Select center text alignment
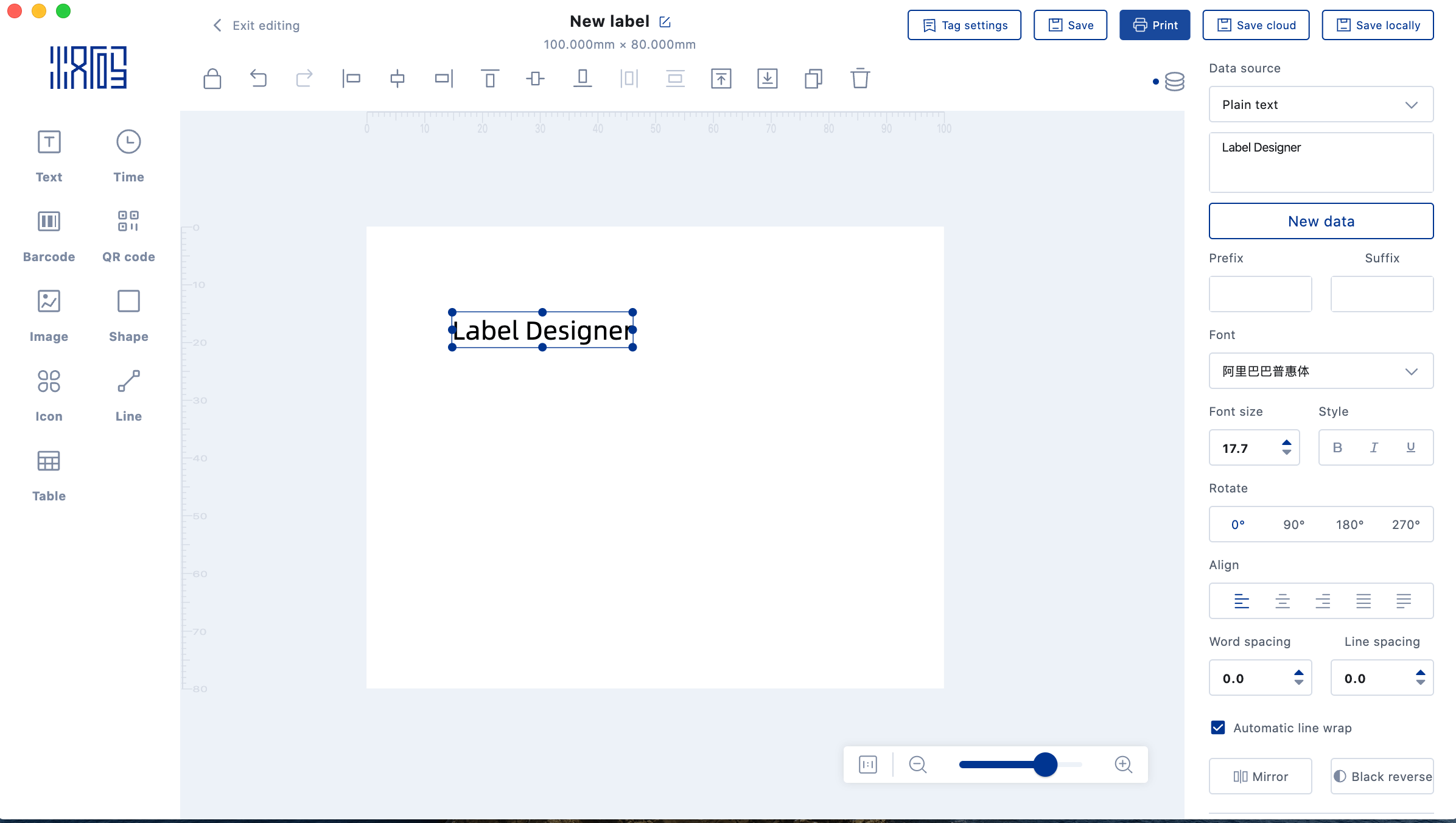The width and height of the screenshot is (1456, 823). coord(1282,601)
